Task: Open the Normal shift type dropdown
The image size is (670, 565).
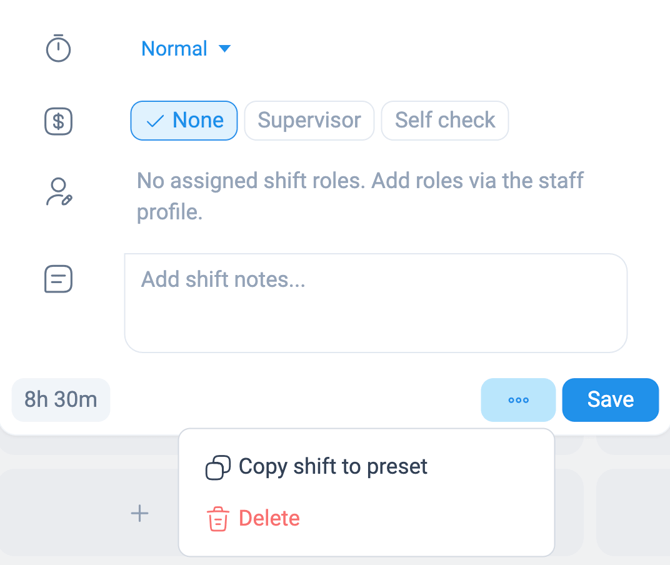Action: click(186, 48)
